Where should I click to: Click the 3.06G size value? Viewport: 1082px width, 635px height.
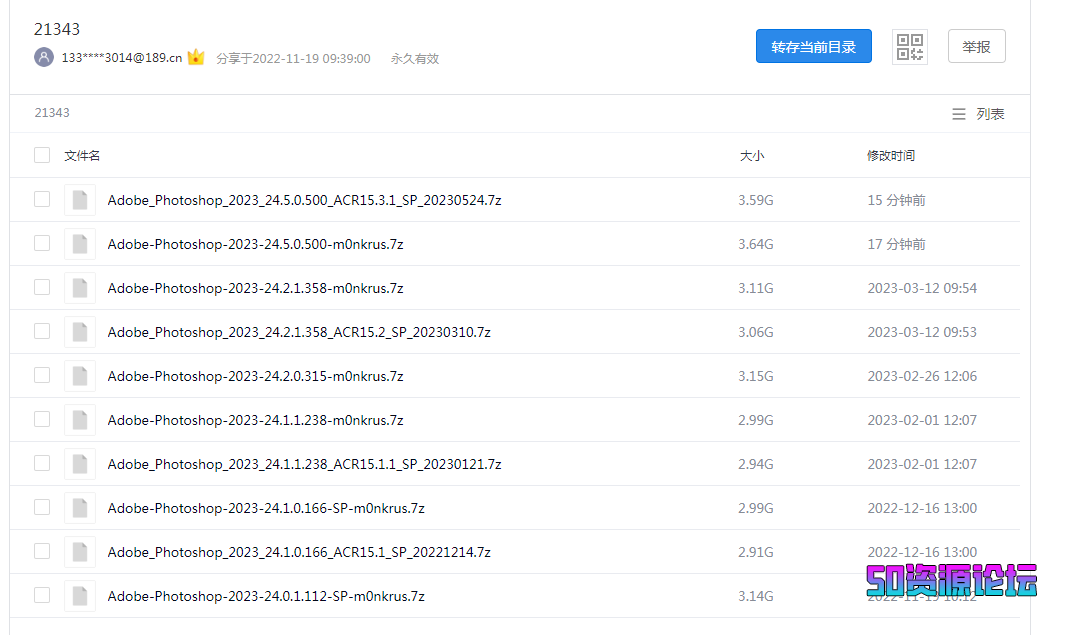756,333
